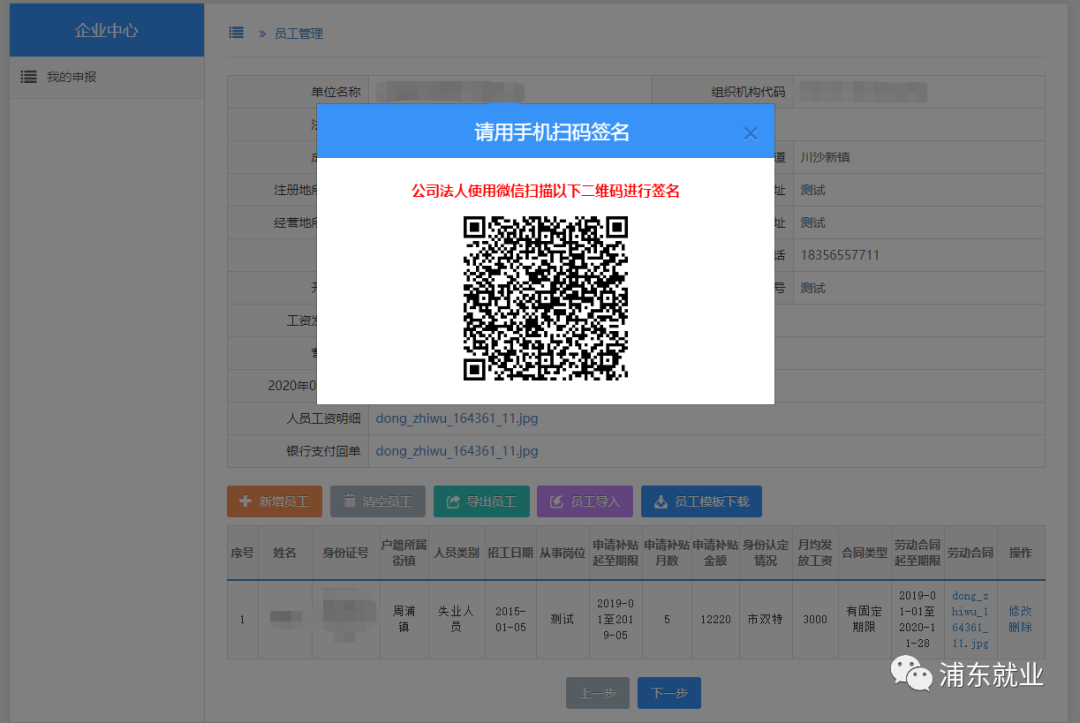The height and width of the screenshot is (723, 1080).
Task: Click the 姓名 column header
Action: (284, 553)
